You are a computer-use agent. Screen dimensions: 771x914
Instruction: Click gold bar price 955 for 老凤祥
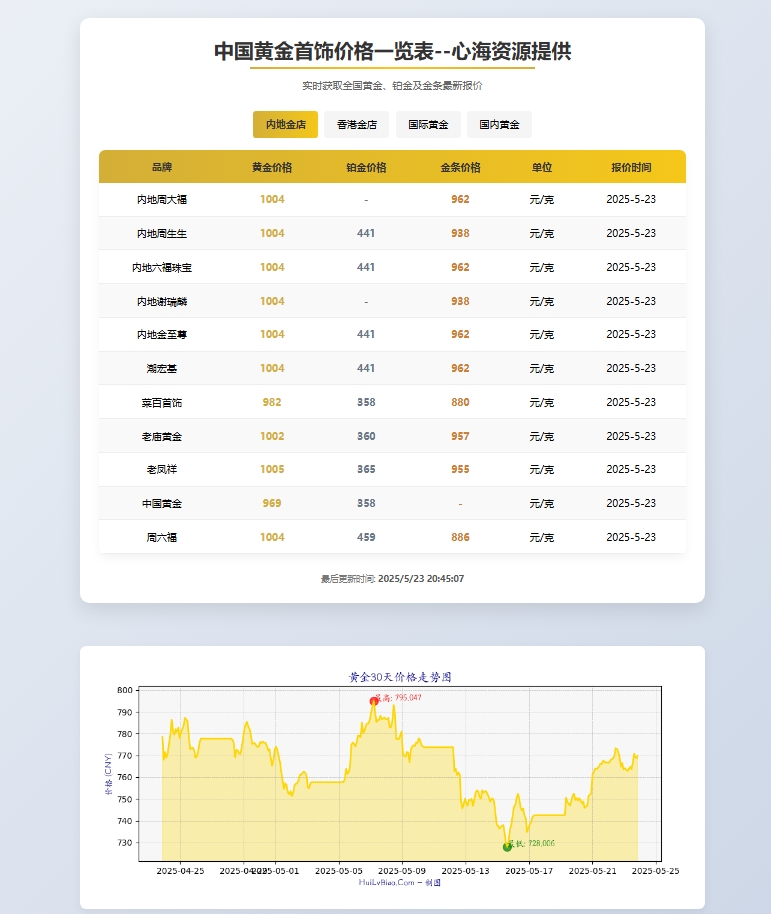click(460, 469)
